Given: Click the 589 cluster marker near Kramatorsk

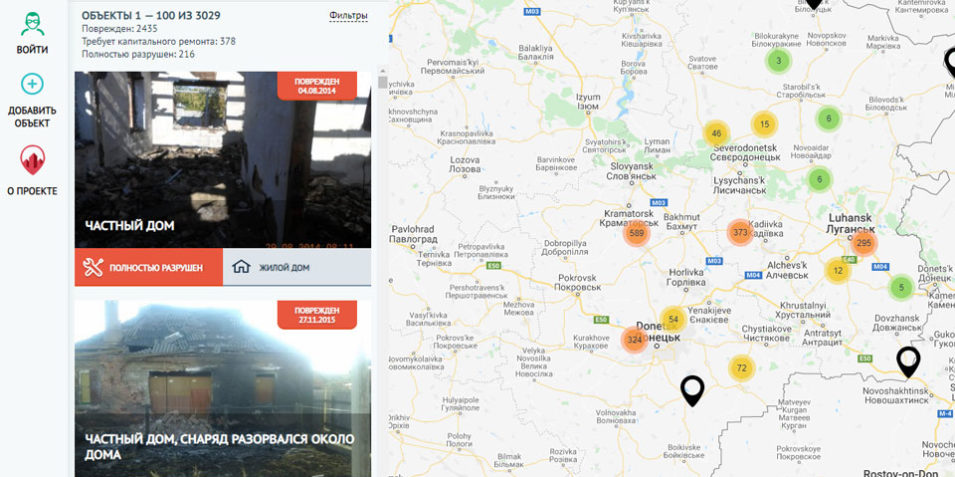Looking at the screenshot, I should coord(637,233).
